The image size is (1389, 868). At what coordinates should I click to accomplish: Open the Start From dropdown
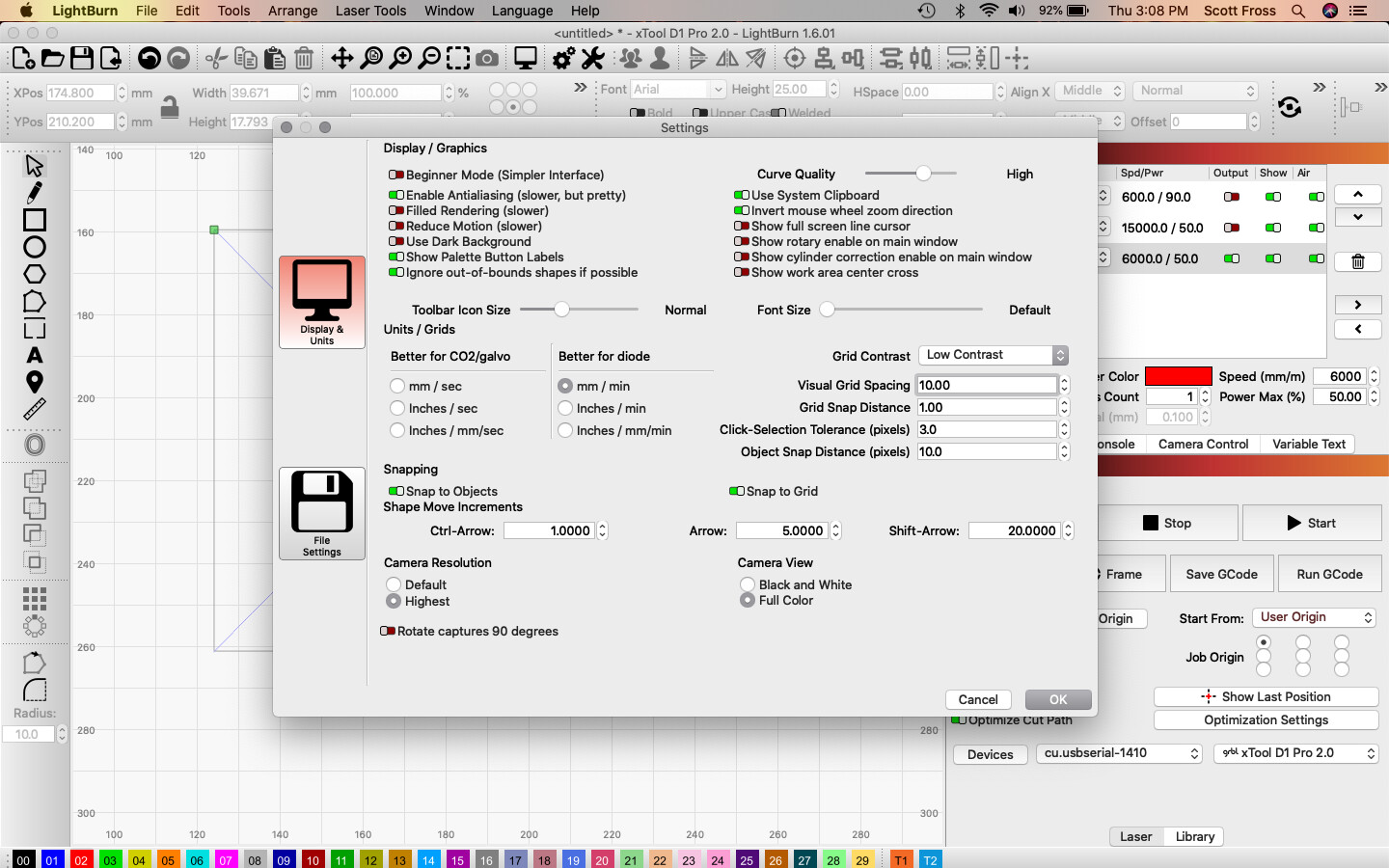click(1314, 617)
